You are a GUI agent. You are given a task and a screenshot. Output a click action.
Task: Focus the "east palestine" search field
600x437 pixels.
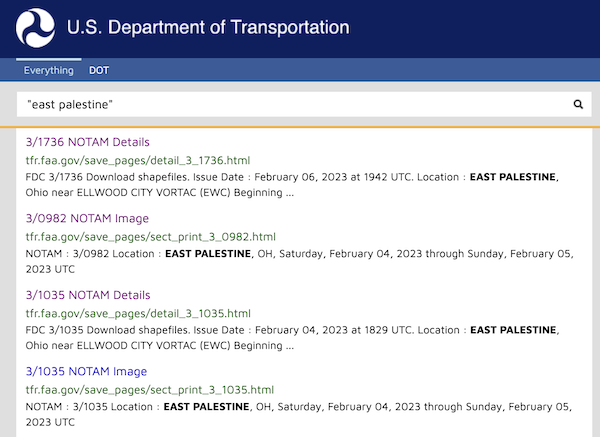tap(290, 104)
